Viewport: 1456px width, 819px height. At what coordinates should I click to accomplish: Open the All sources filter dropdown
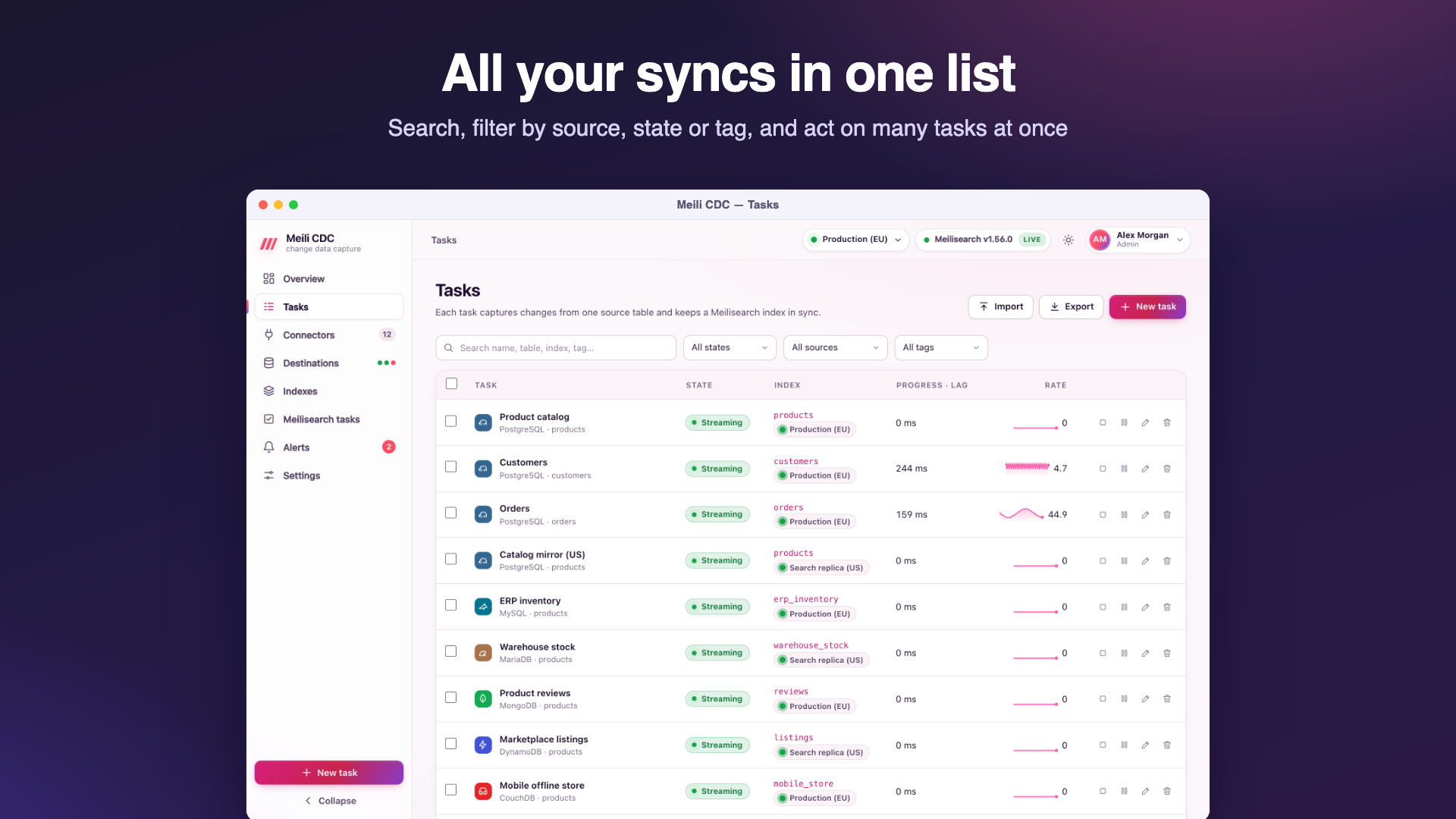click(x=835, y=347)
